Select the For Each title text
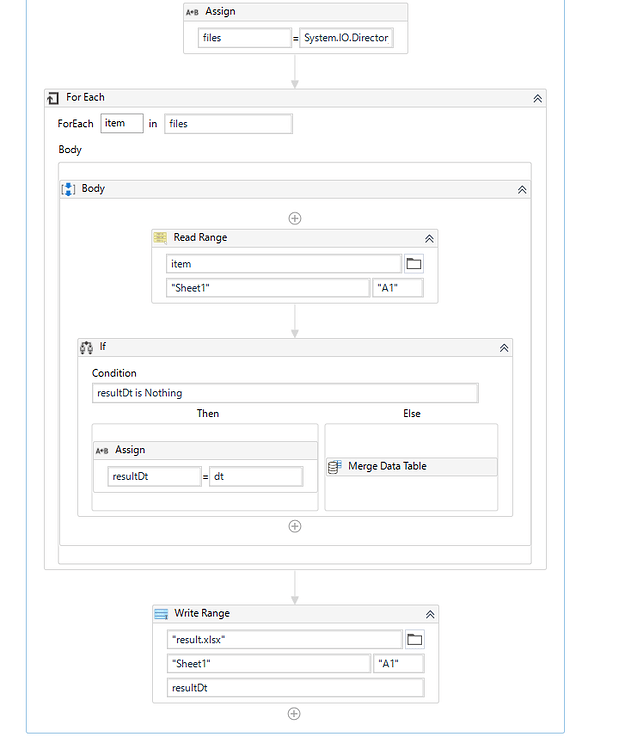Screen dimensions: 631x748 click(x=85, y=97)
